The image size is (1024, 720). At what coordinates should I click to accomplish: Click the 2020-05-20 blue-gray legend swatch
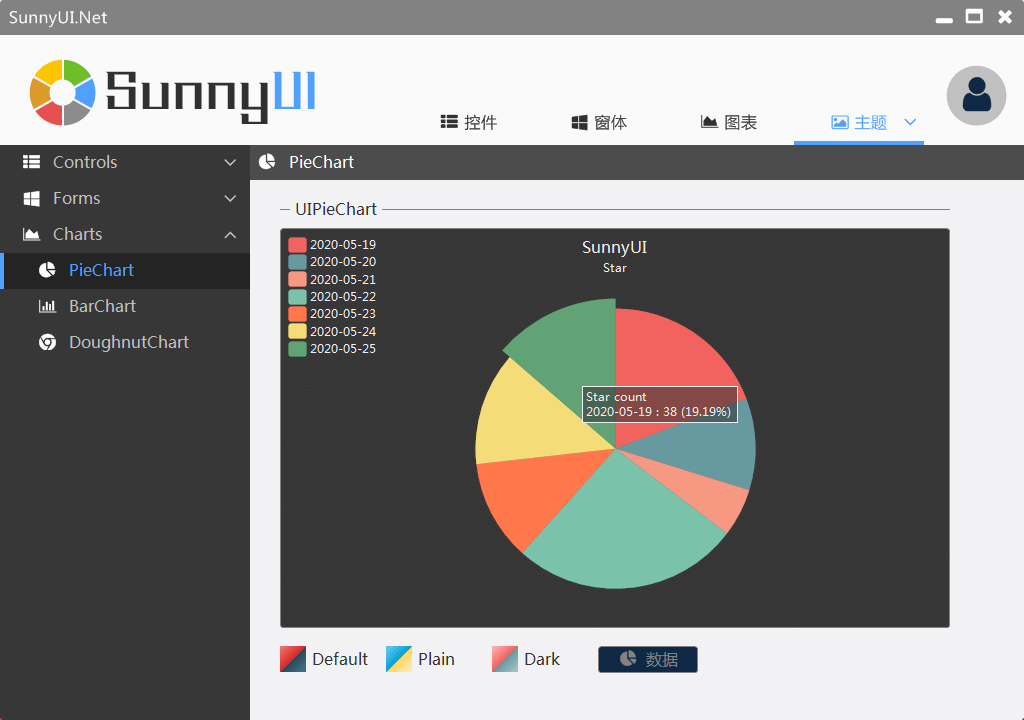pyautogui.click(x=297, y=262)
